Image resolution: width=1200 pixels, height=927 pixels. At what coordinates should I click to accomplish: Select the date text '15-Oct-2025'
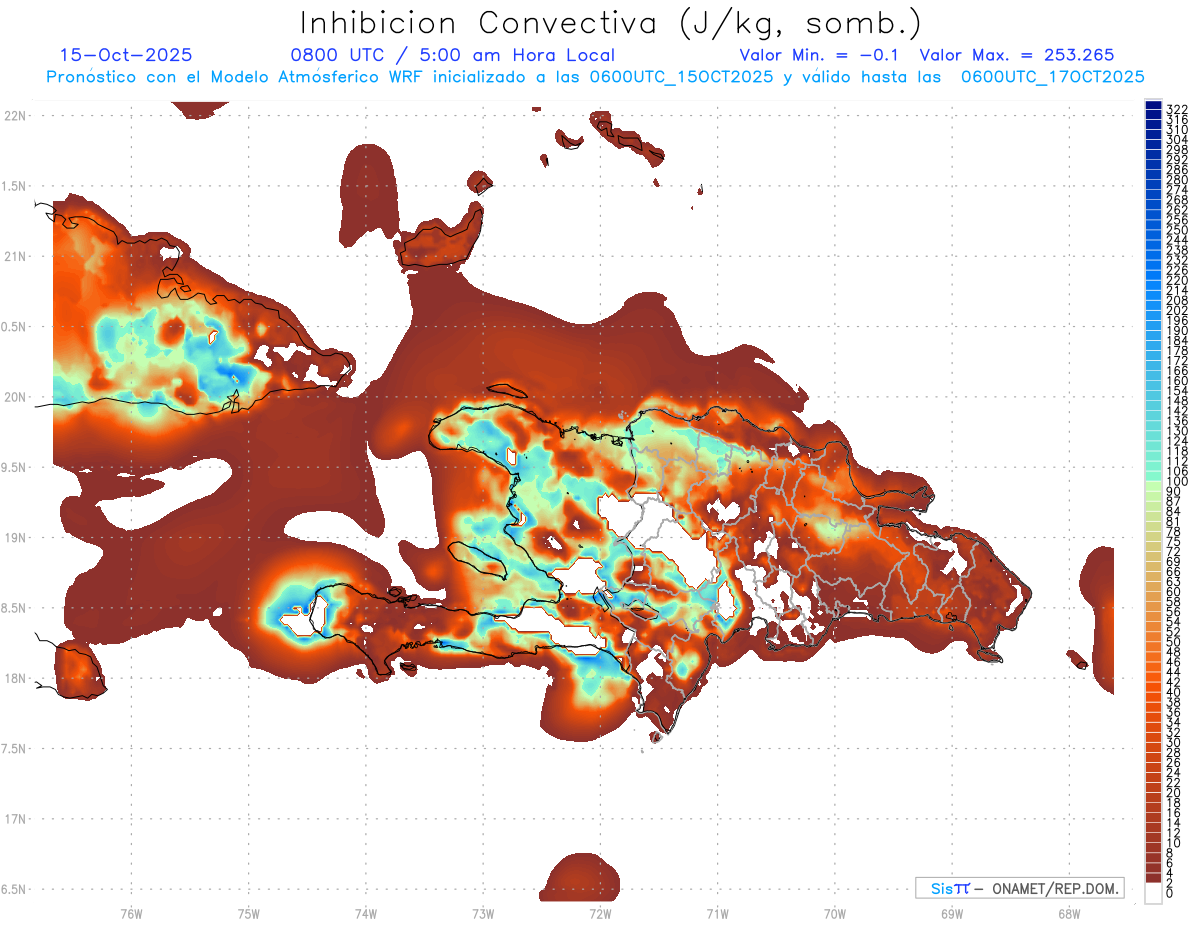tap(126, 55)
